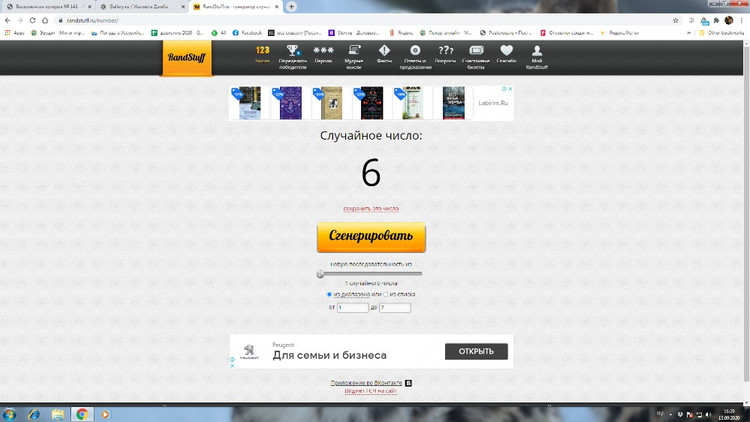This screenshot has width=750, height=422.
Task: Click the 'ОТКРЫТЬ' button in Peugeot ad
Action: (x=476, y=352)
